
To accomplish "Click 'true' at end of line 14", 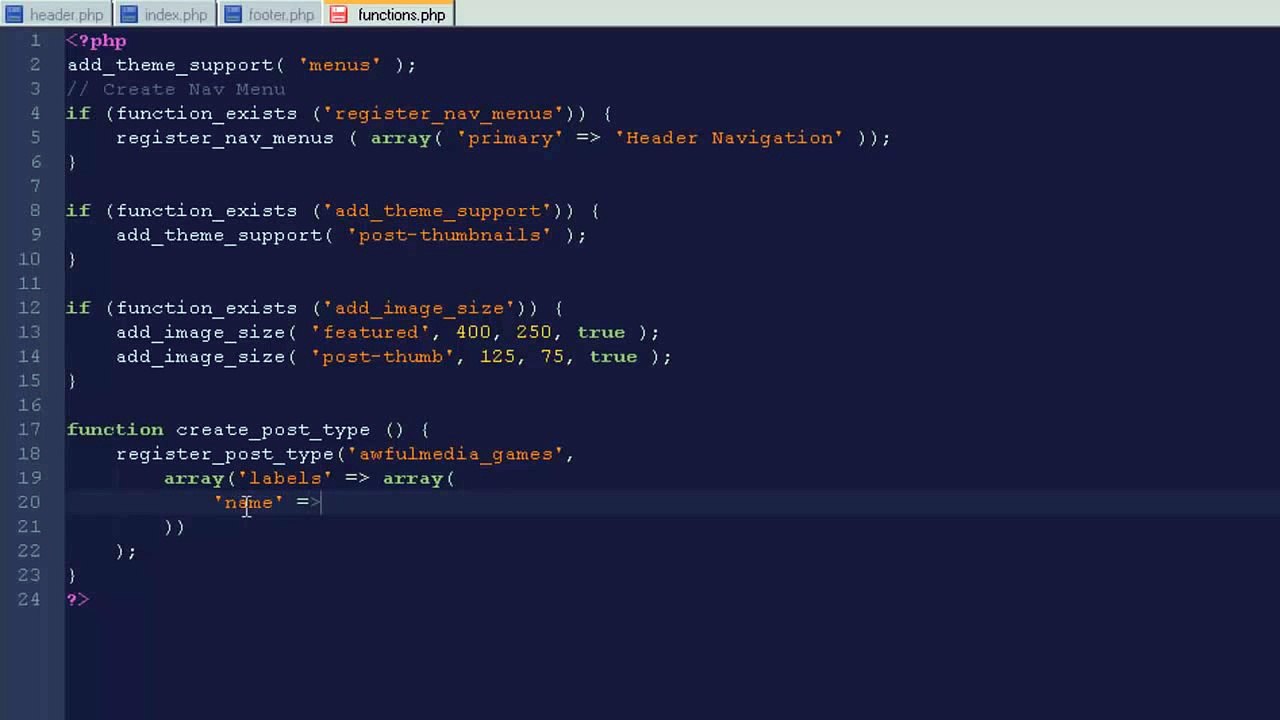I will click(x=613, y=357).
